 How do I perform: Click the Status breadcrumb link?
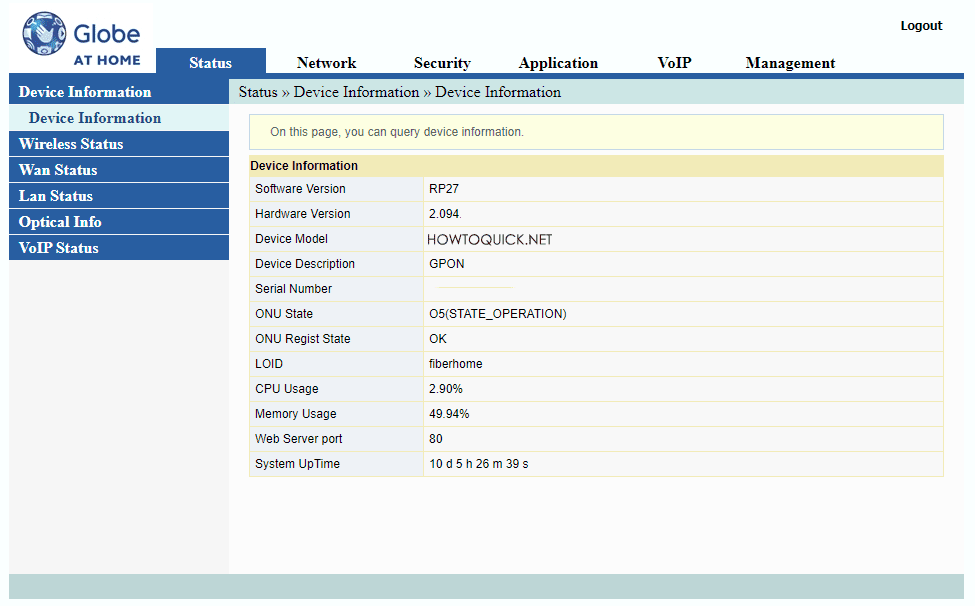click(x=257, y=91)
